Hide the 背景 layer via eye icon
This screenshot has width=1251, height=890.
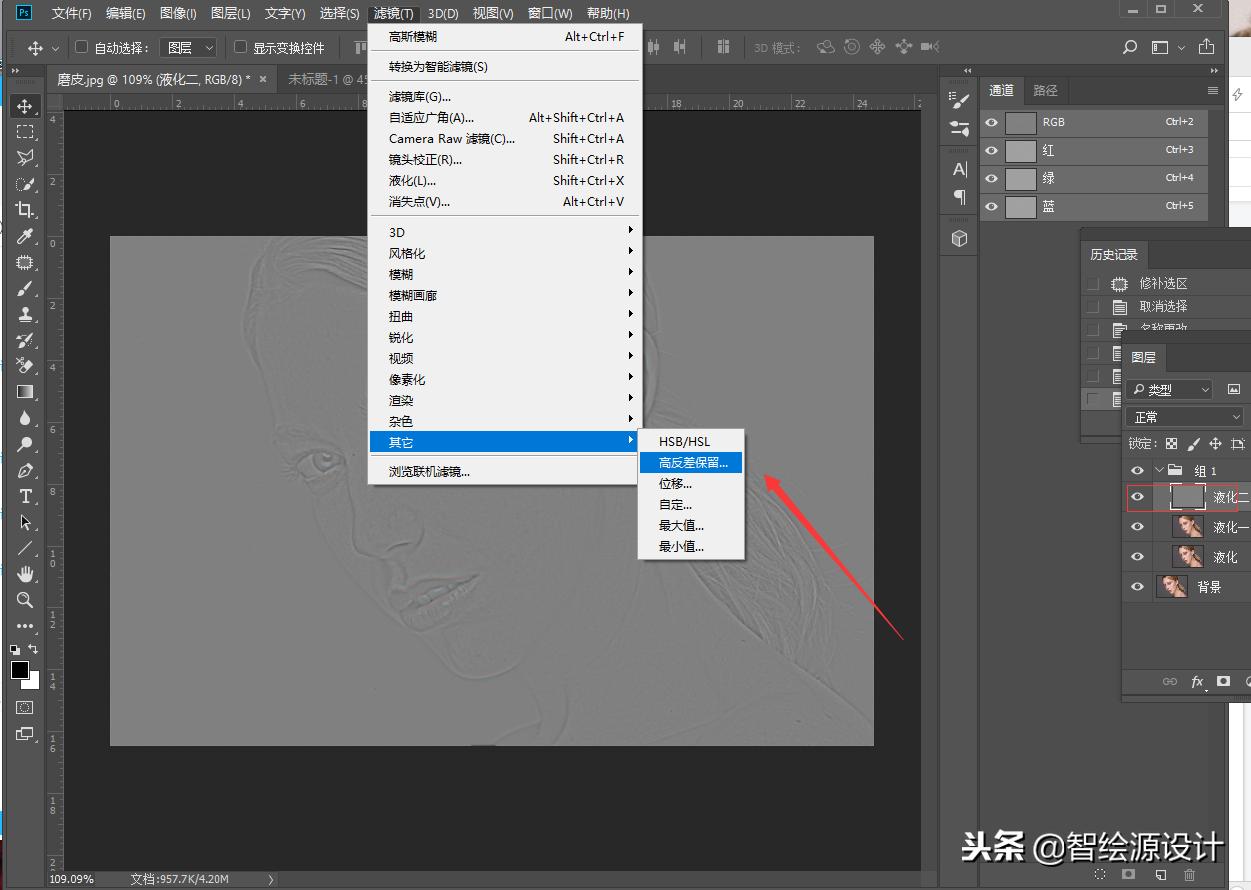pyautogui.click(x=1137, y=587)
